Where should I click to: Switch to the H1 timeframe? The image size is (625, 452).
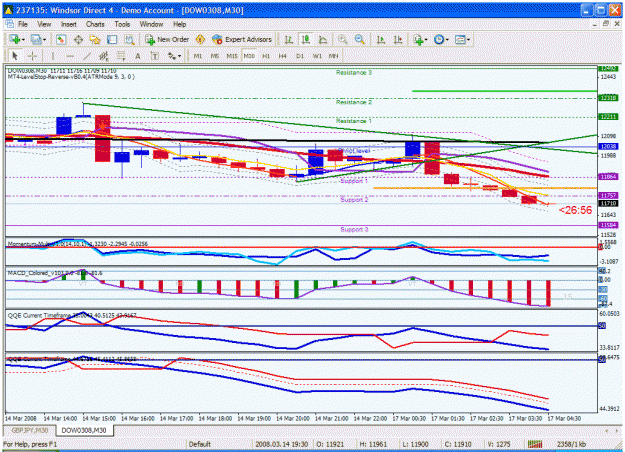[x=266, y=56]
